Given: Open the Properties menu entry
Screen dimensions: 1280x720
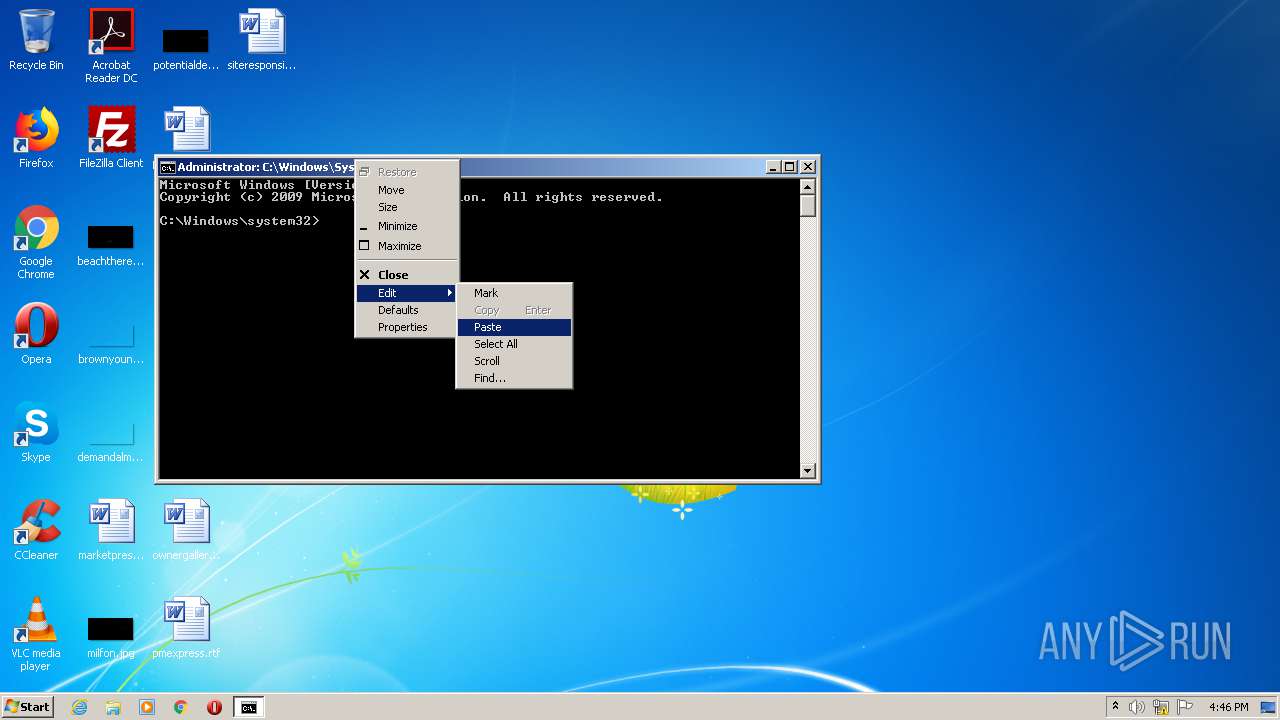Looking at the screenshot, I should click(x=407, y=327).
